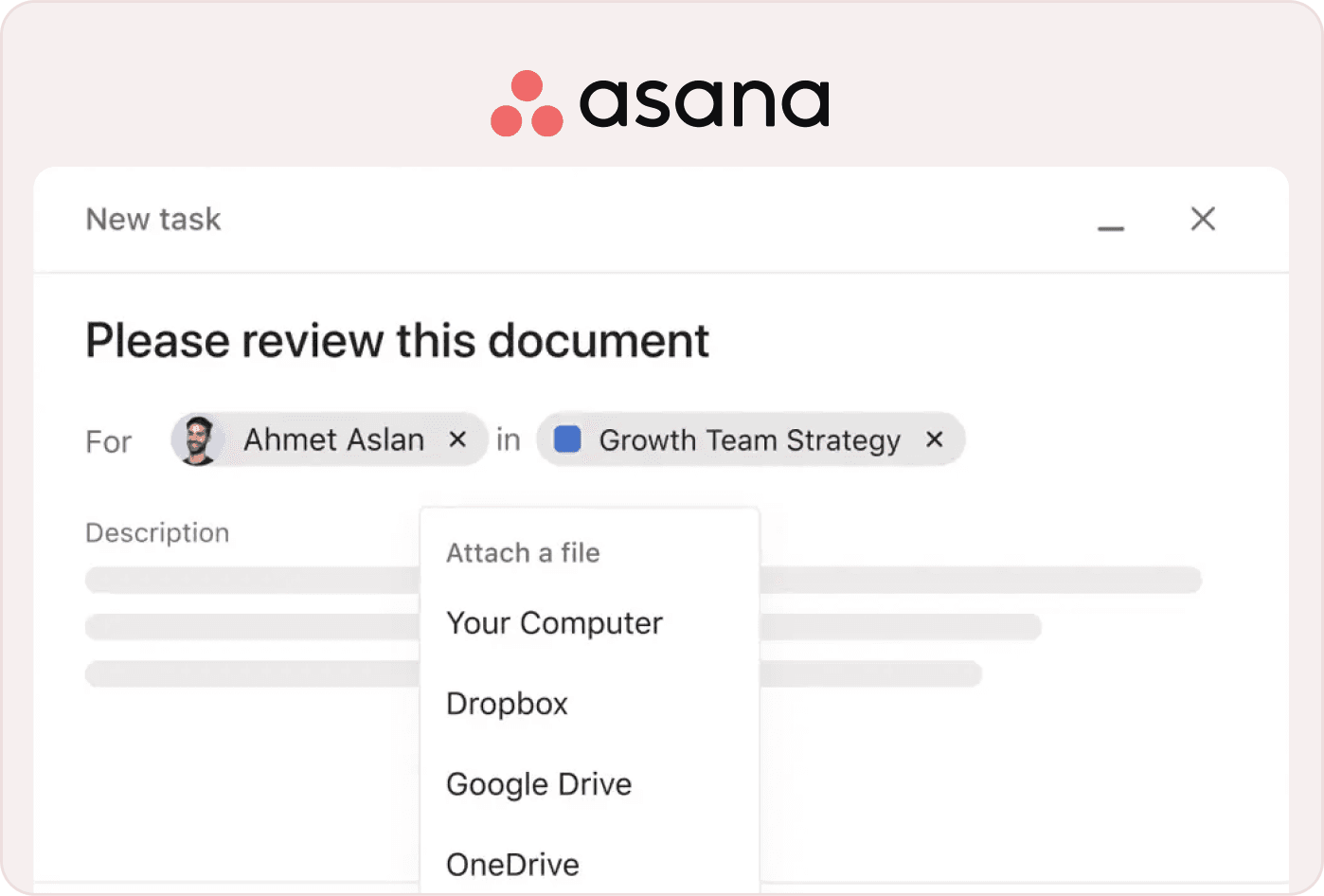Click the 'New task' header text
Image resolution: width=1324 pixels, height=896 pixels.
point(153,219)
